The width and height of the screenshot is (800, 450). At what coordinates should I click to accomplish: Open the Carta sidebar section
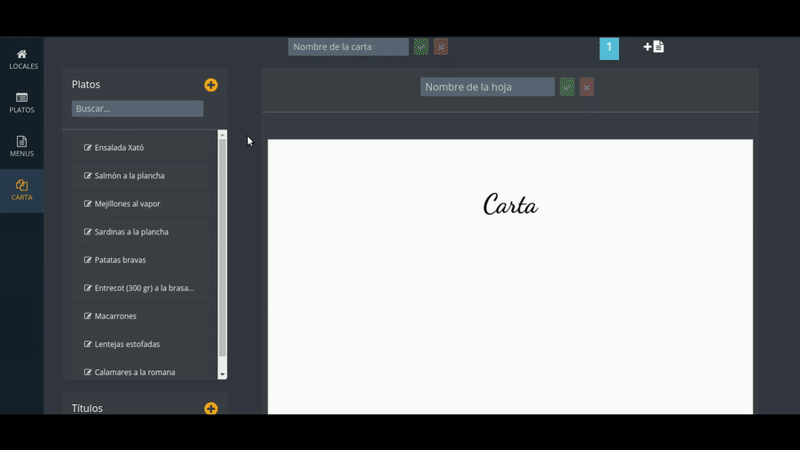[22, 190]
